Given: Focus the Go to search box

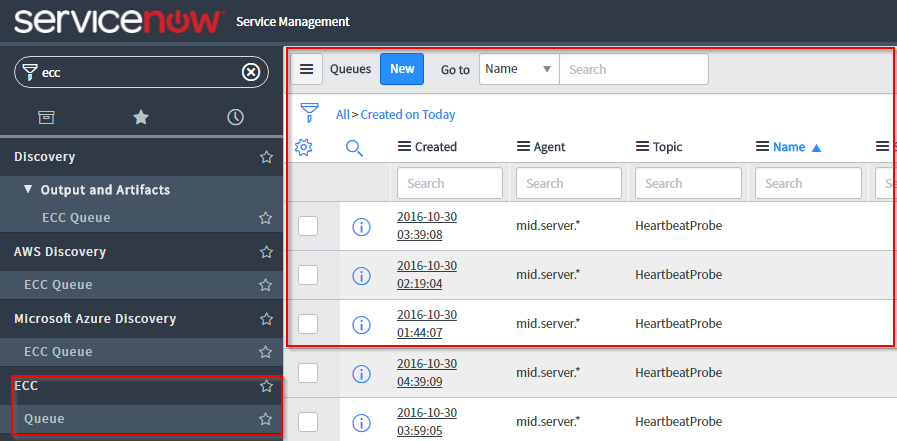Looking at the screenshot, I should [634, 69].
